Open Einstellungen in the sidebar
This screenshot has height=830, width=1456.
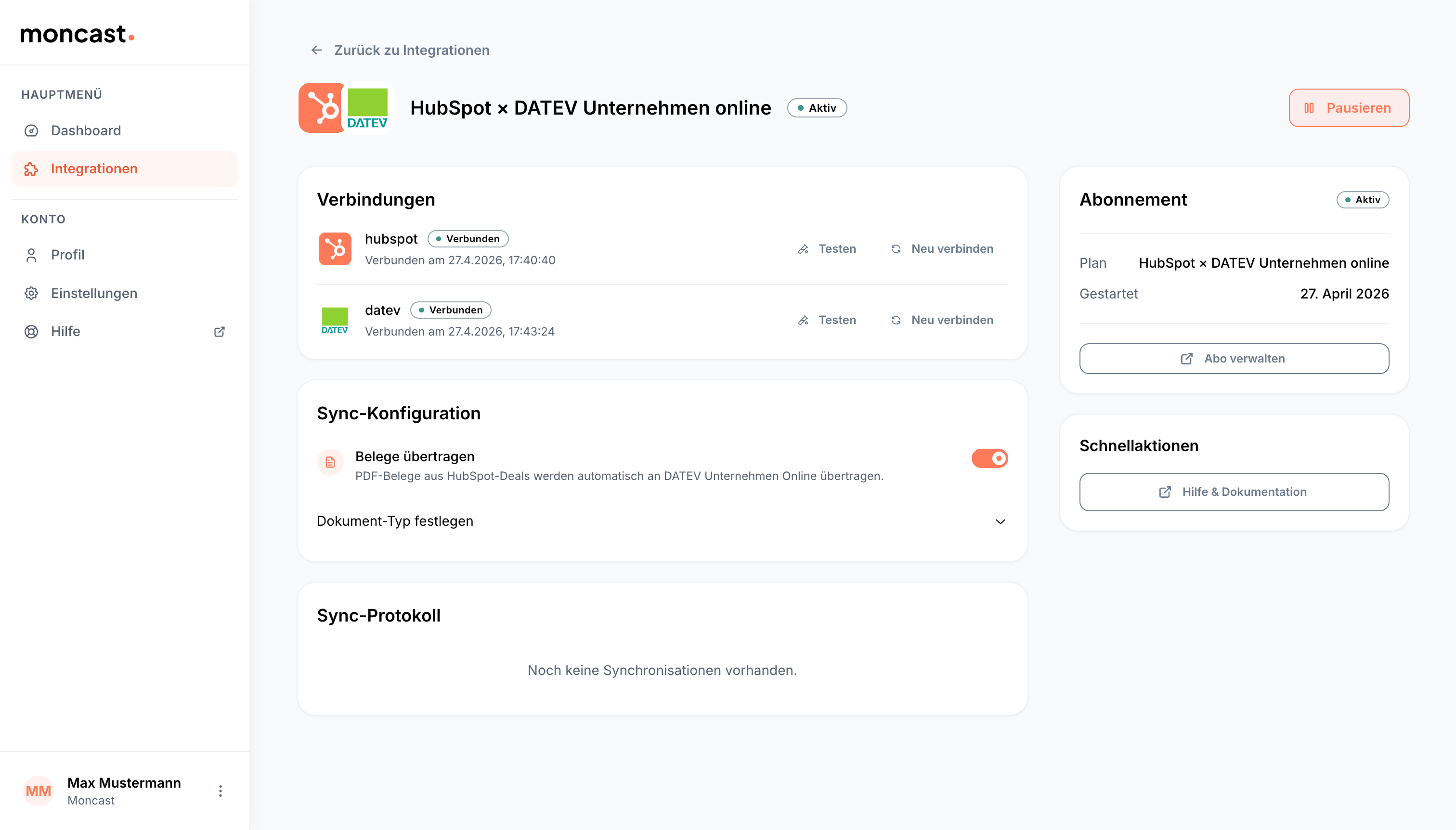point(124,293)
